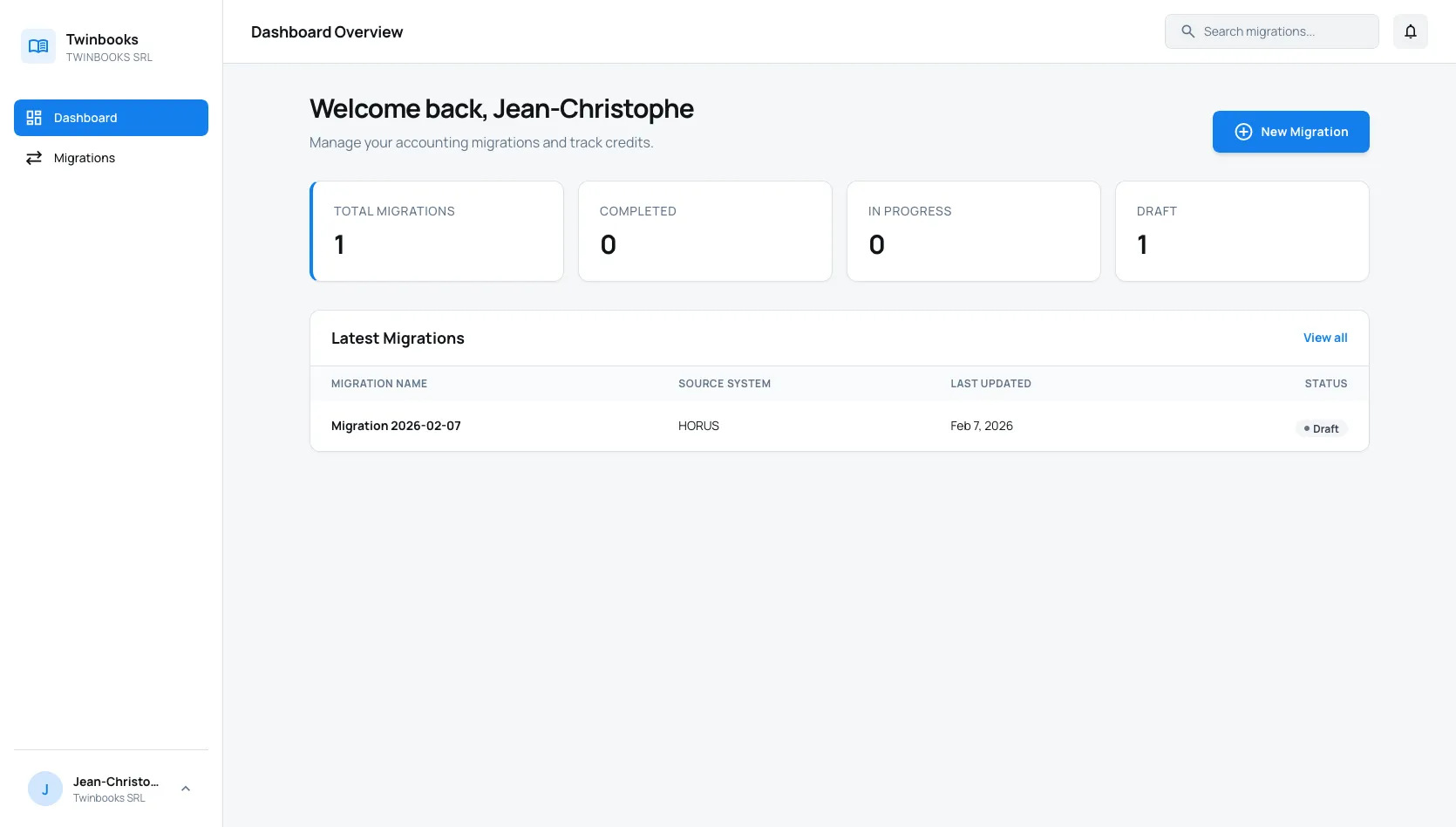Select the In Progress stats card

pyautogui.click(x=973, y=231)
